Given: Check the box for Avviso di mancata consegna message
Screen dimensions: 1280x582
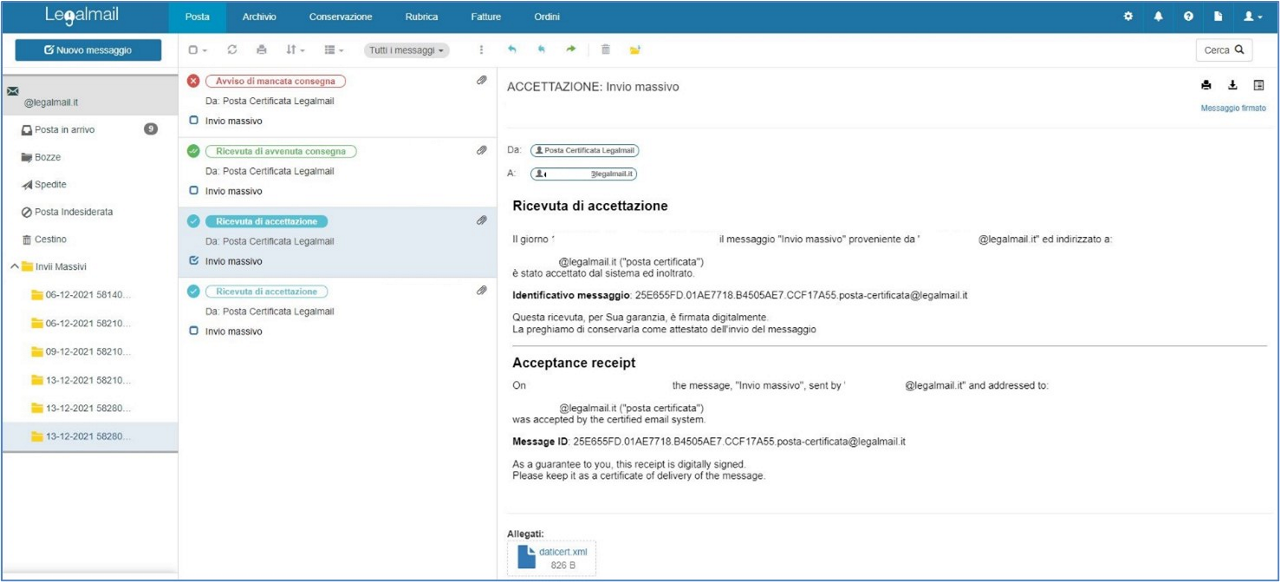Looking at the screenshot, I should 194,121.
